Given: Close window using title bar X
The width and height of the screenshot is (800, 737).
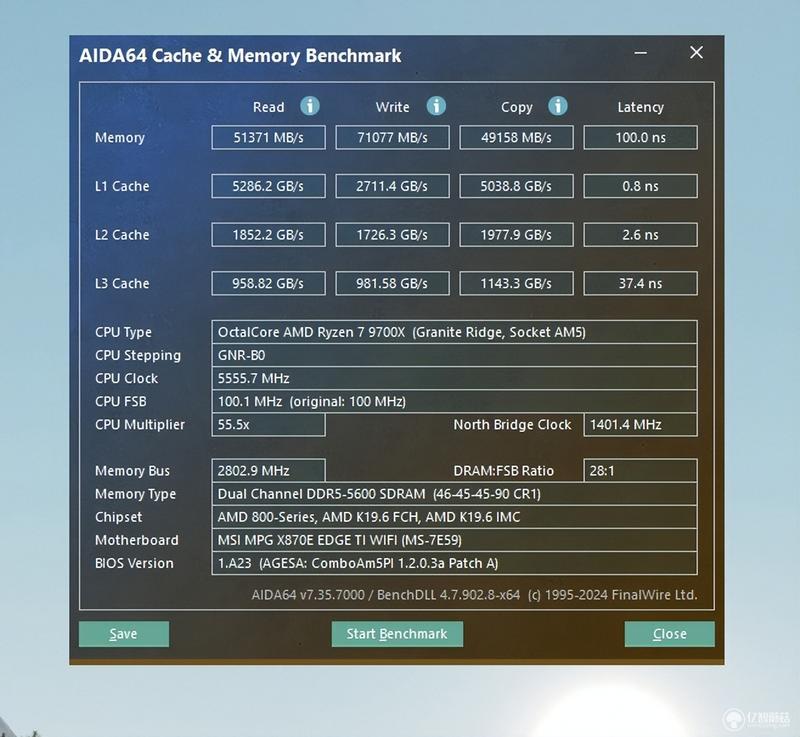Looking at the screenshot, I should pyautogui.click(x=696, y=53).
